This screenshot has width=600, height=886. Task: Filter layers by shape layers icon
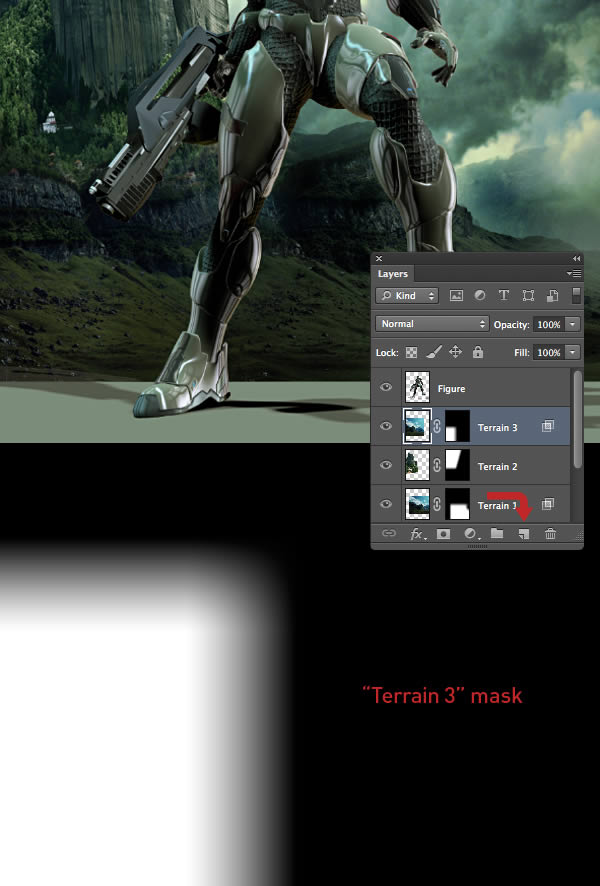(528, 296)
